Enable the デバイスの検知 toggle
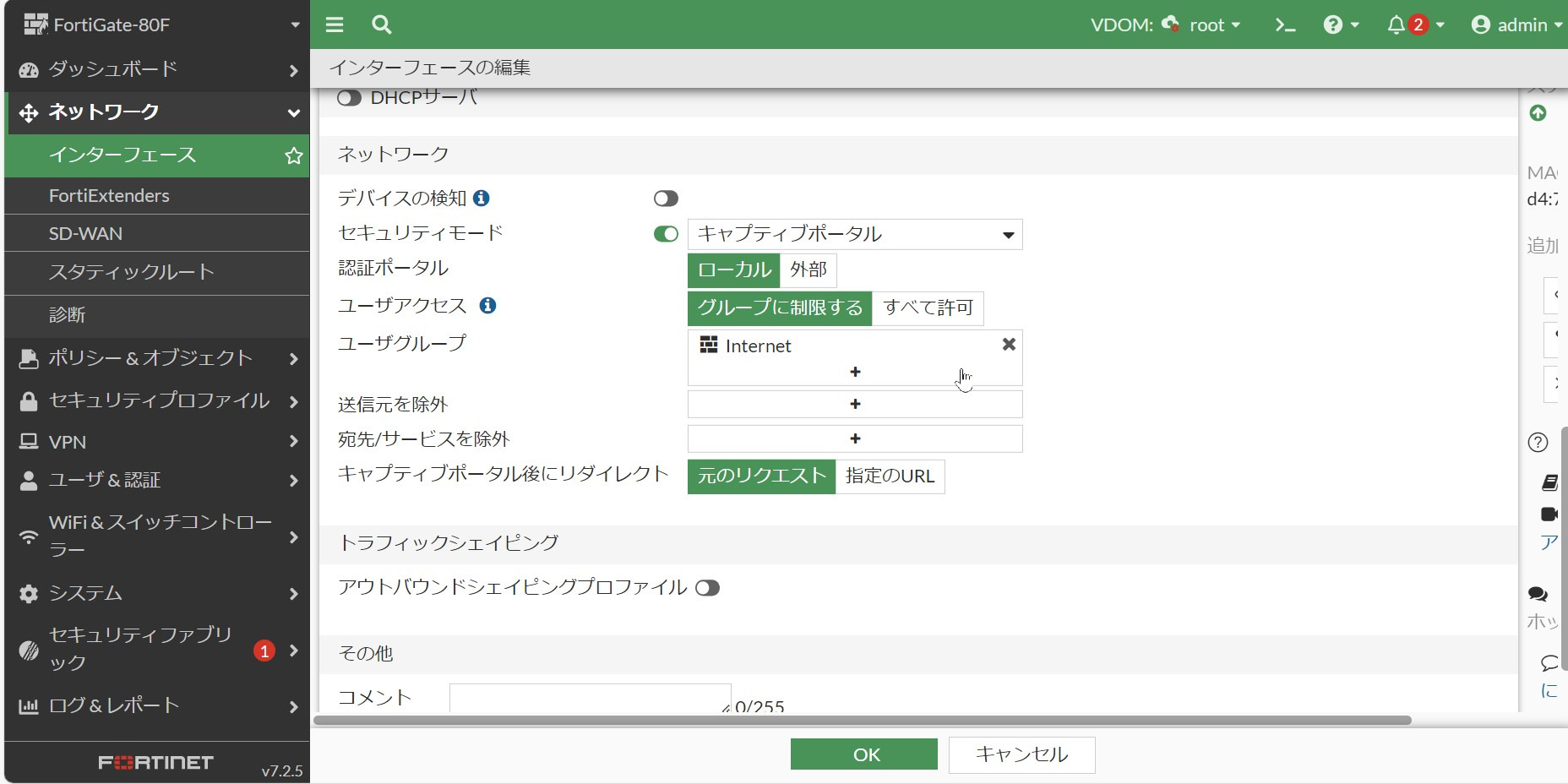Image resolution: width=1568 pixels, height=784 pixels. click(666, 199)
